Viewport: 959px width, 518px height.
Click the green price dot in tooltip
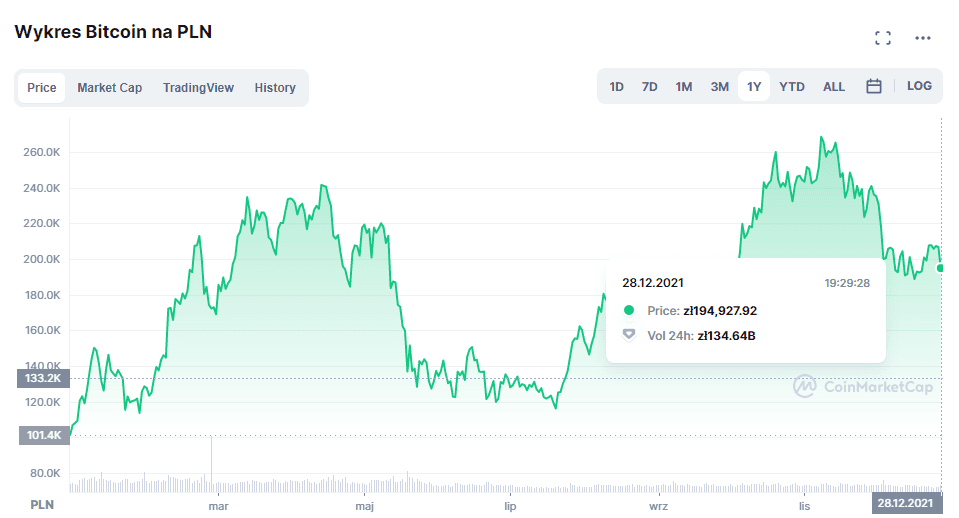coord(629,311)
